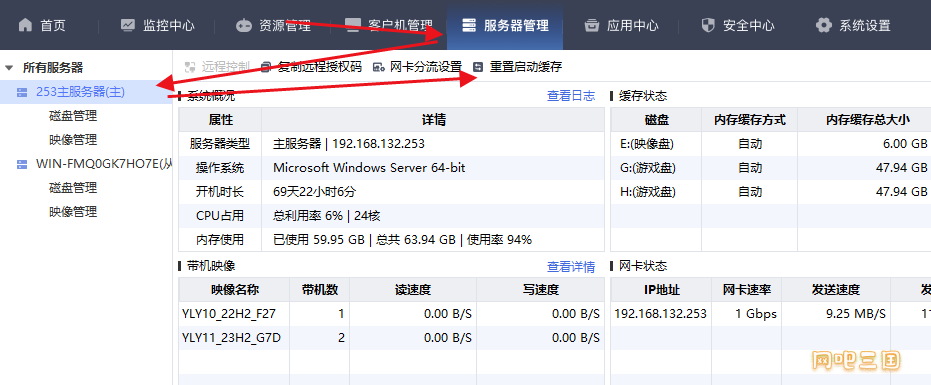
Task: Open 磁盘管理 under 253主服务器
Action: tap(73, 116)
